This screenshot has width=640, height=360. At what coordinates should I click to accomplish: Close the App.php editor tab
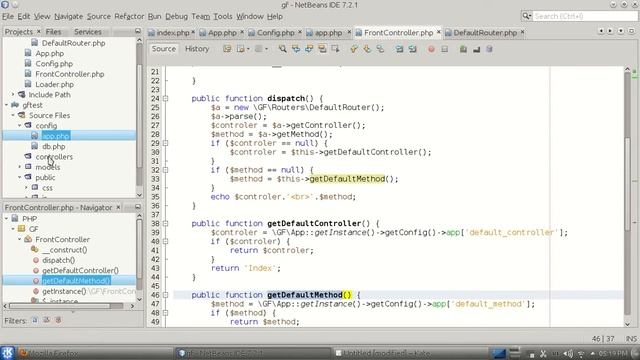(242, 32)
